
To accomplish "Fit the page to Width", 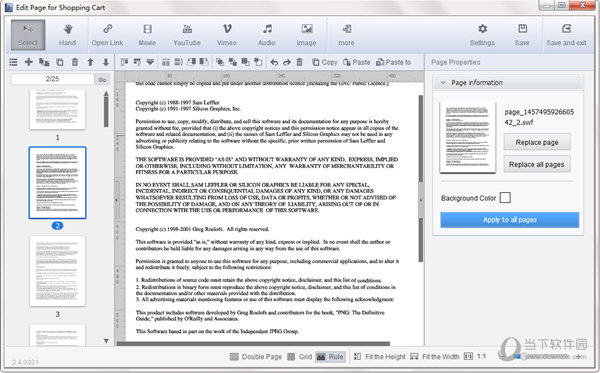I will (435, 357).
